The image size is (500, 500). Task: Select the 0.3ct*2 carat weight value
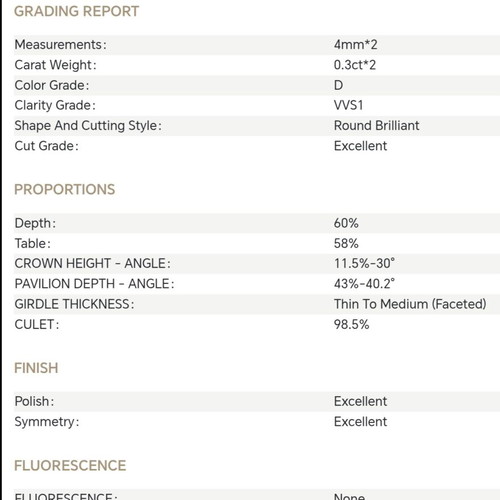[355, 65]
